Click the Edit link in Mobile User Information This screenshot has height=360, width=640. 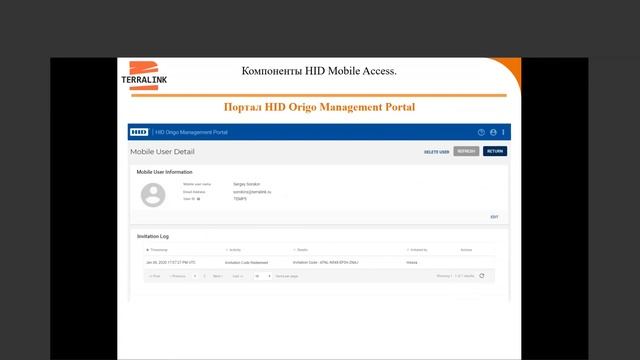(x=494, y=217)
